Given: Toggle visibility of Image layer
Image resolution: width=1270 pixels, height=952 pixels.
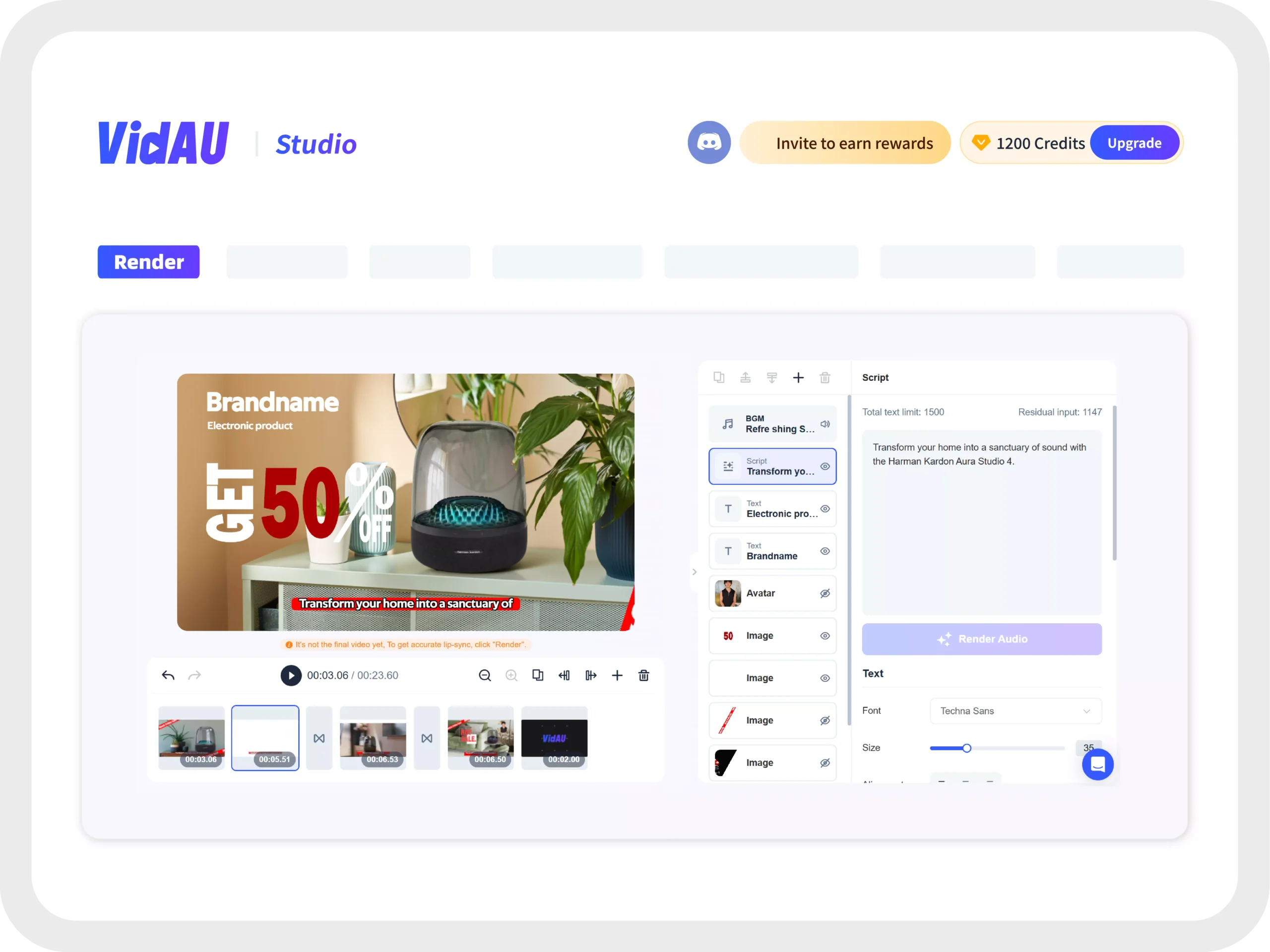Looking at the screenshot, I should [824, 635].
